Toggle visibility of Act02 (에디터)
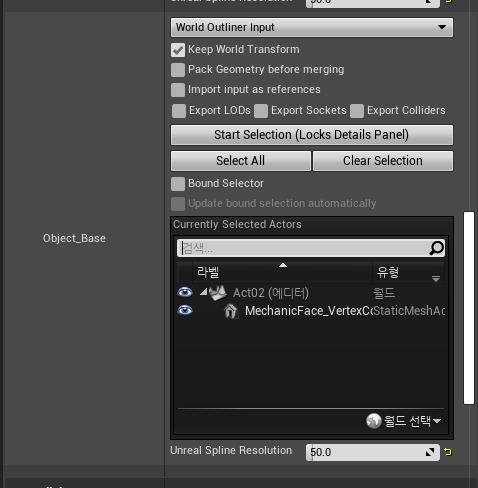478x488 pixels. (x=185, y=293)
